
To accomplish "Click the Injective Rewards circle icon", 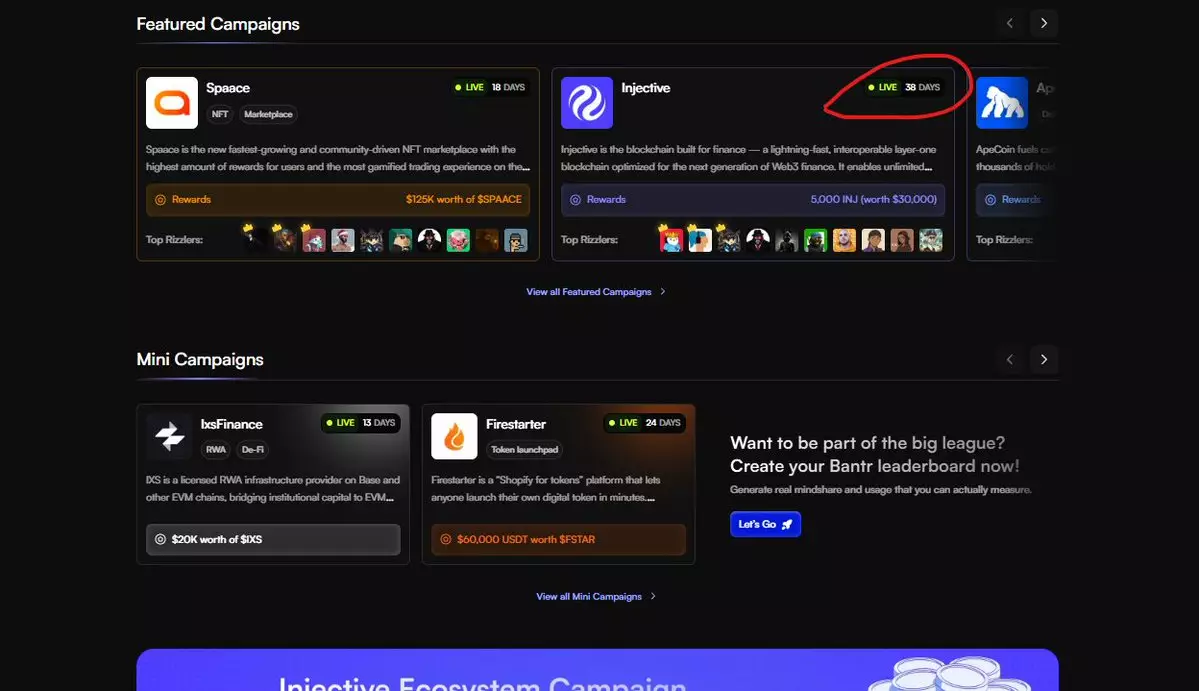I will click(x=575, y=200).
